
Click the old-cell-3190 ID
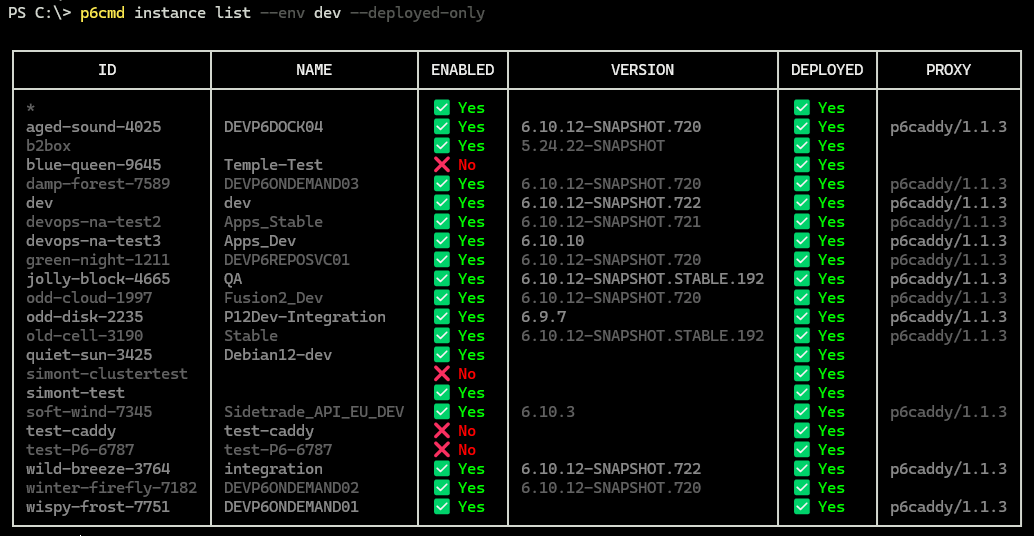point(84,336)
